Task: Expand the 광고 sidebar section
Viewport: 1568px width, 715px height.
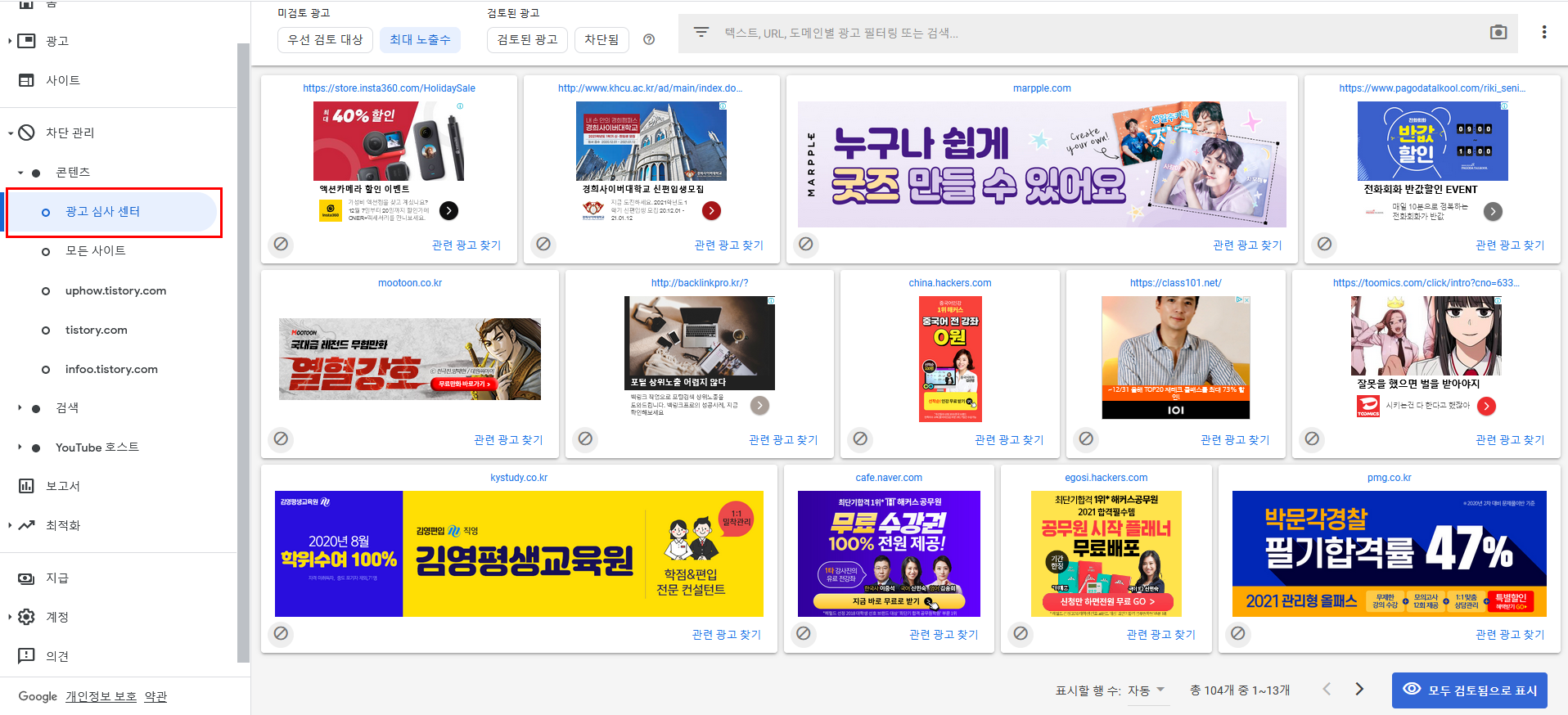Action: [x=9, y=41]
